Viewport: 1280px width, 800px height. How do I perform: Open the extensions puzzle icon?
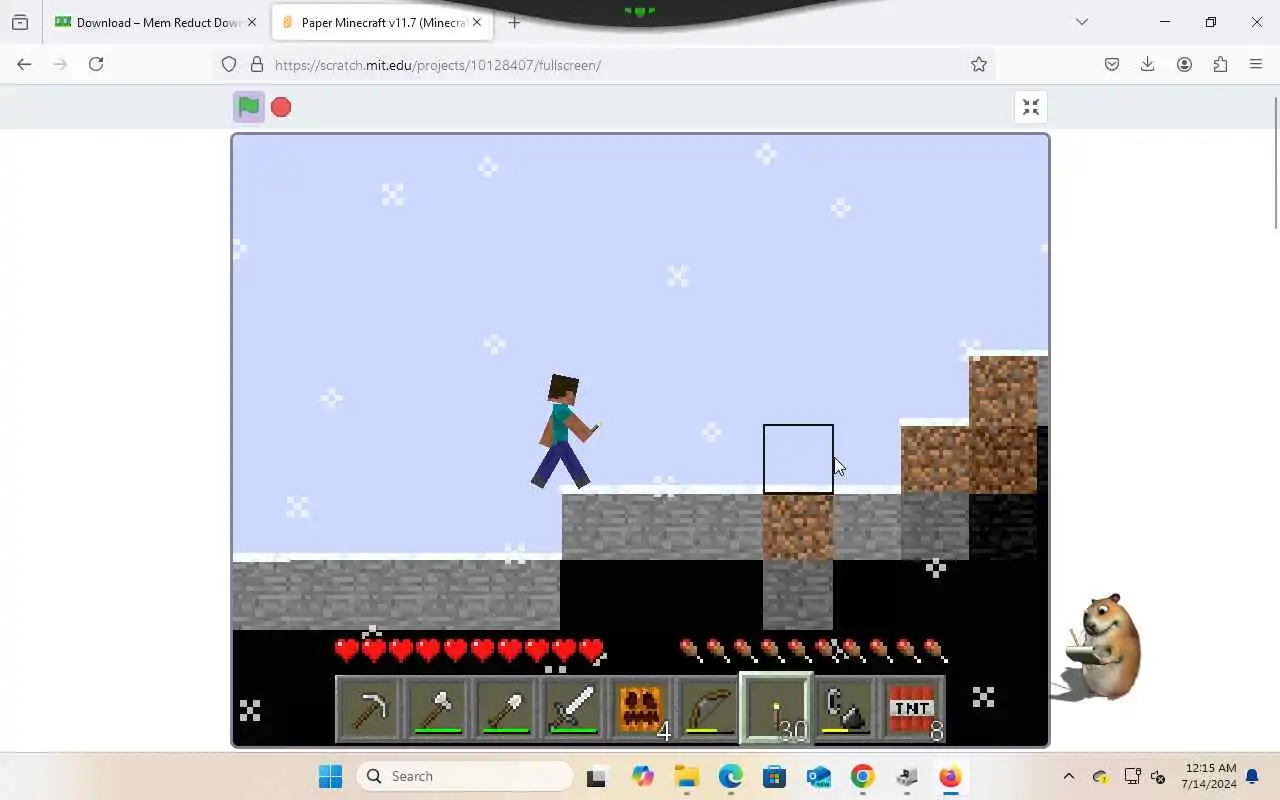tap(1220, 64)
